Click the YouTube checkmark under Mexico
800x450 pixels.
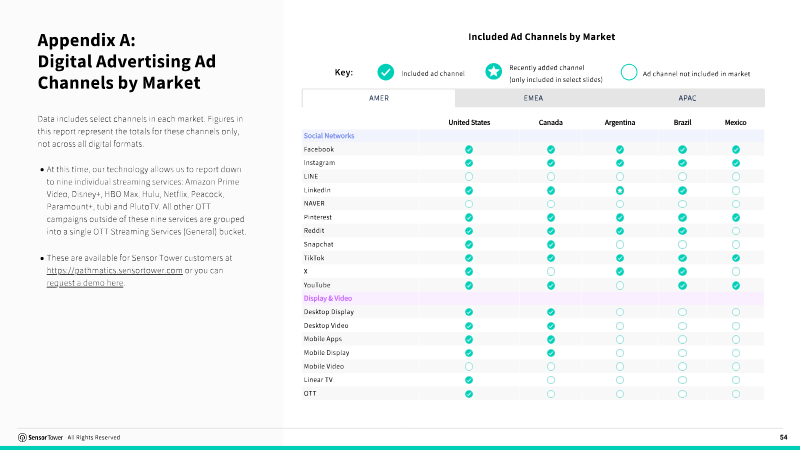point(736,286)
